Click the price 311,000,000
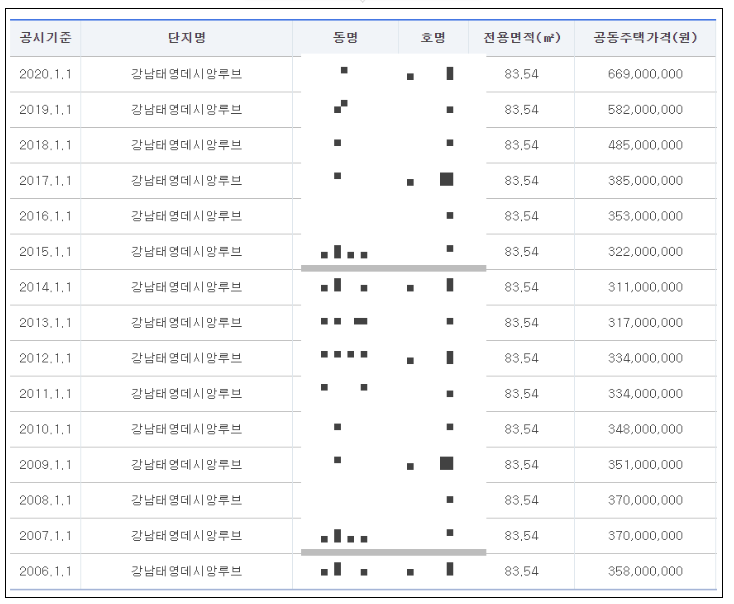Screen dimensions: 734x604 [x=645, y=287]
